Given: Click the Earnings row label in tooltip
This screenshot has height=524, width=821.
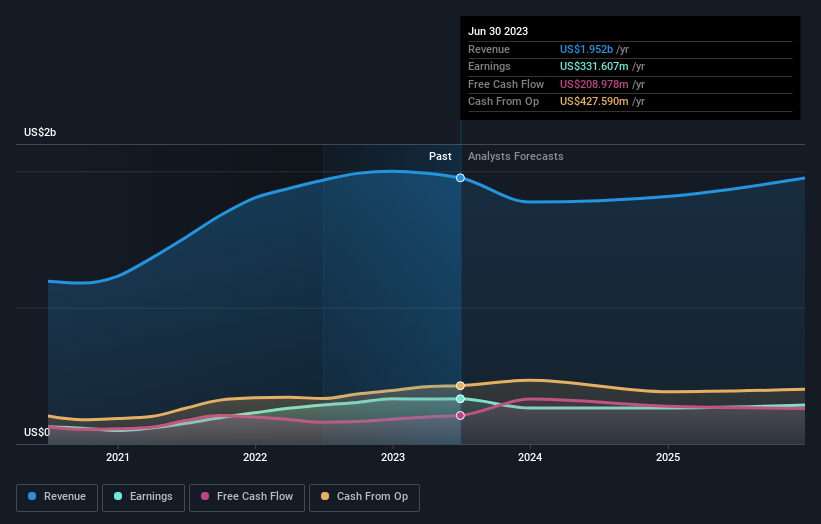Looking at the screenshot, I should pos(489,66).
